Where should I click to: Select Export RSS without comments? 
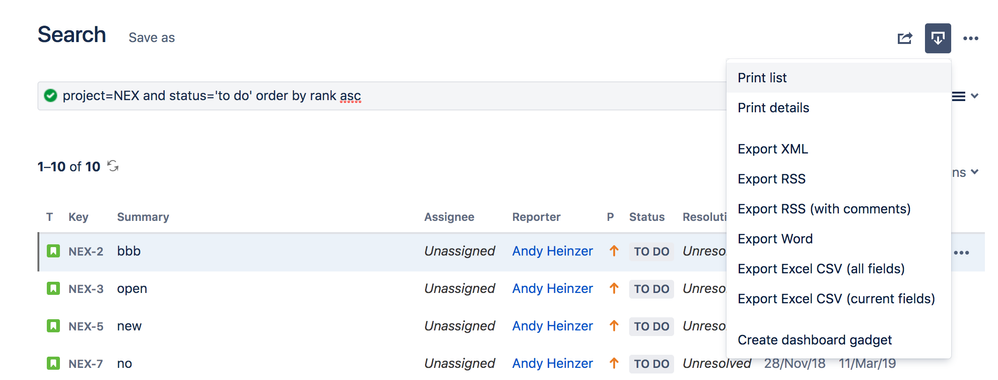(x=838, y=179)
